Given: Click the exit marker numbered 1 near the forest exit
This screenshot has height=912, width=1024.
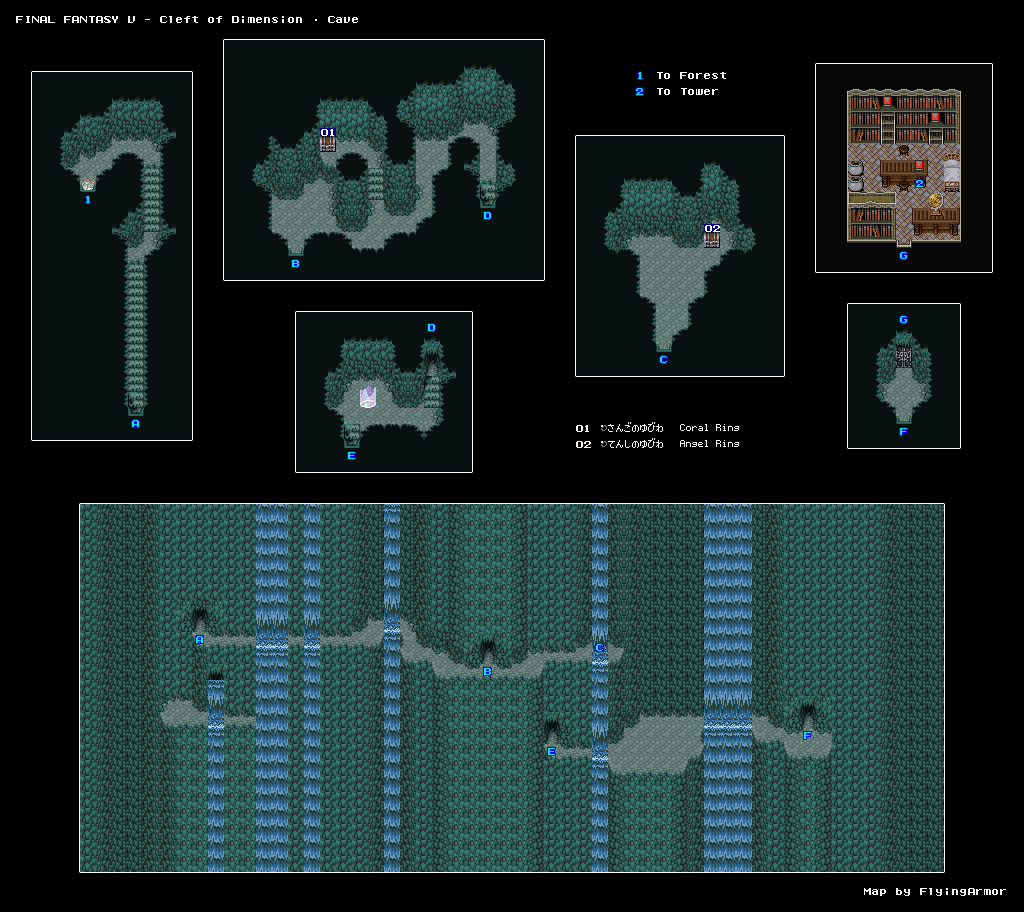Looking at the screenshot, I should 88,200.
